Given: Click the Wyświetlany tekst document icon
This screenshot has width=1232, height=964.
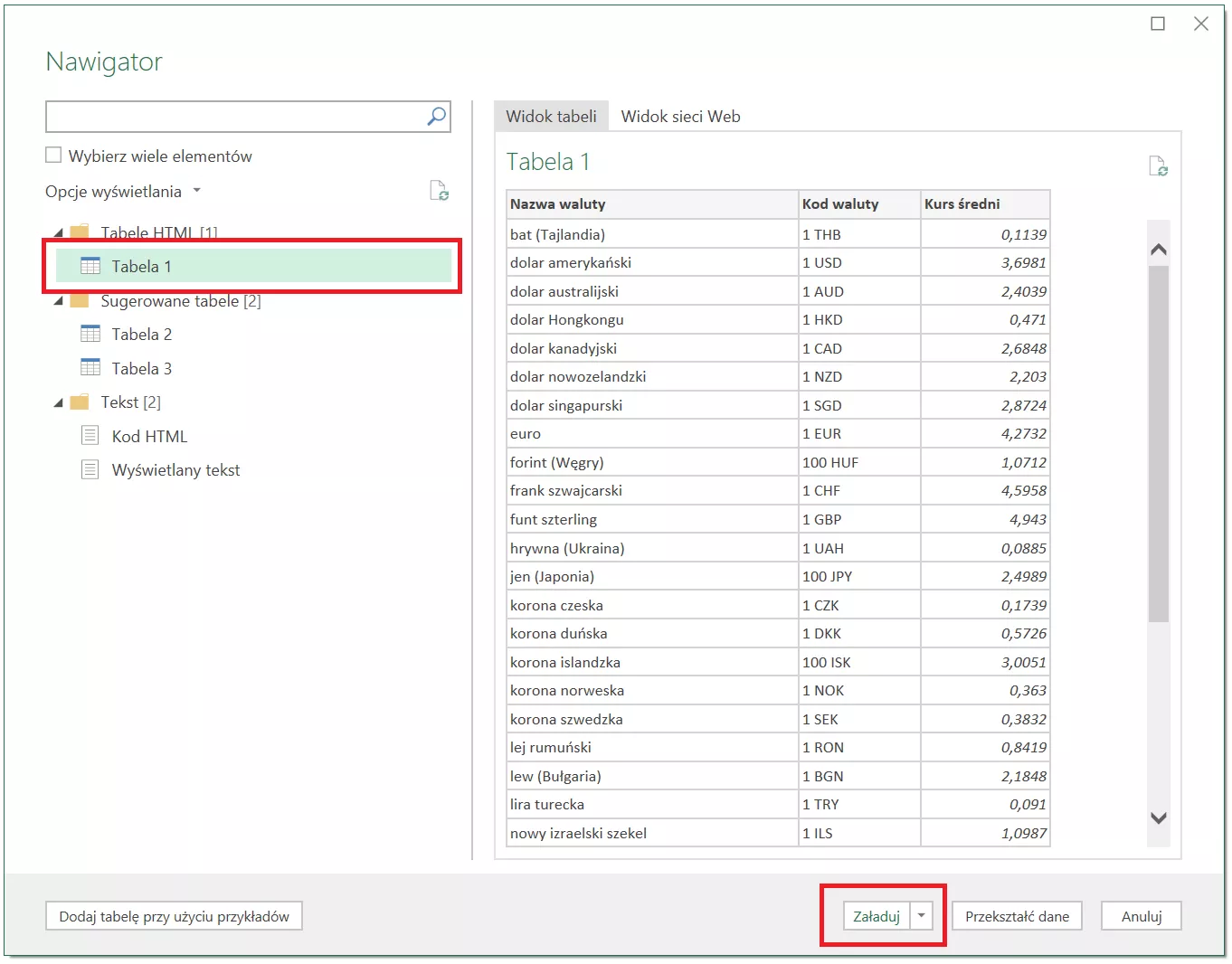Looking at the screenshot, I should pos(90,469).
